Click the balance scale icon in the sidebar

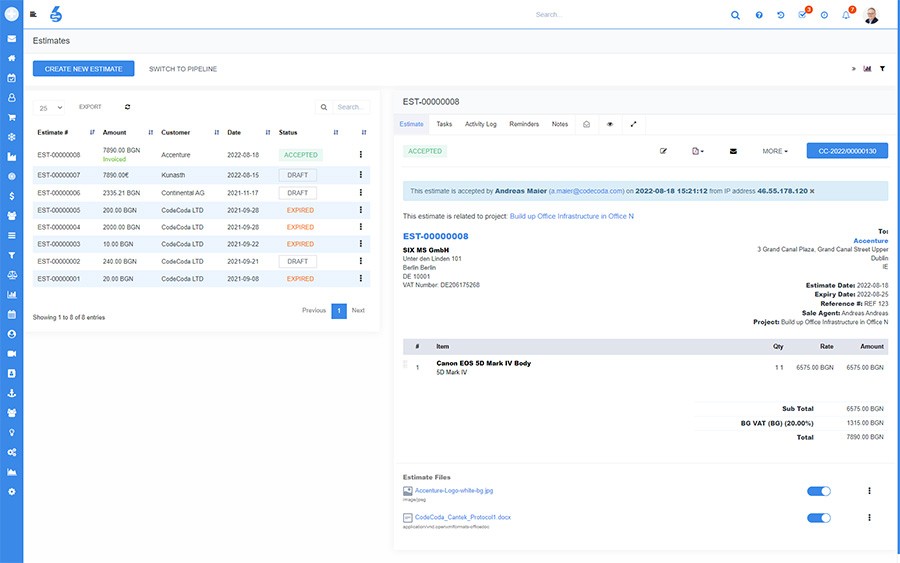[11, 275]
